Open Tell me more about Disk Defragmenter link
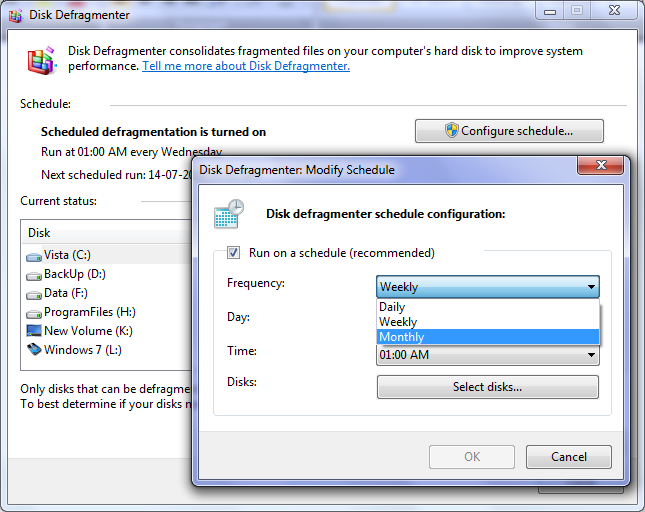 246,66
